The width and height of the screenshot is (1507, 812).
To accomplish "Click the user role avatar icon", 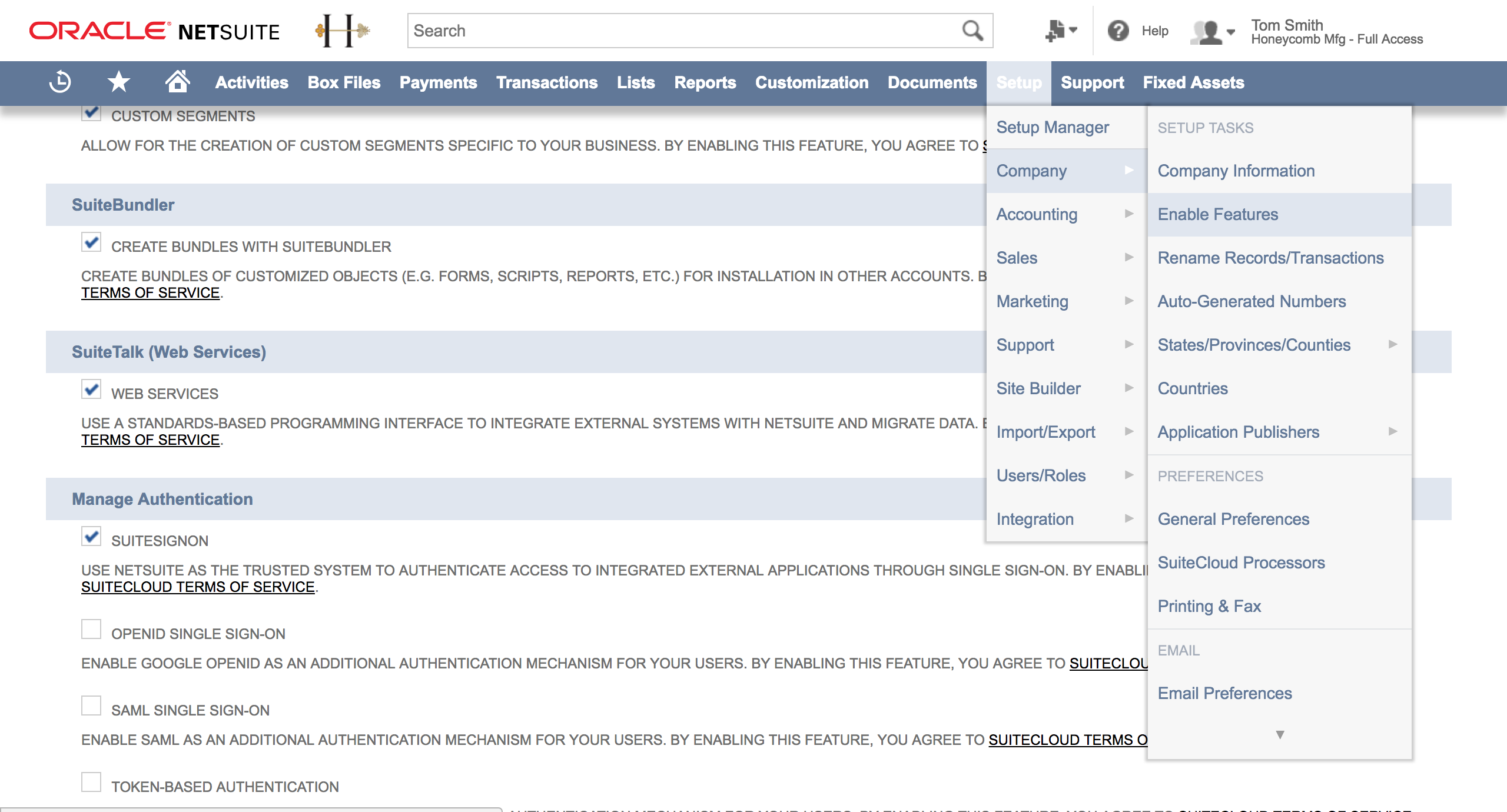I will tap(1206, 32).
